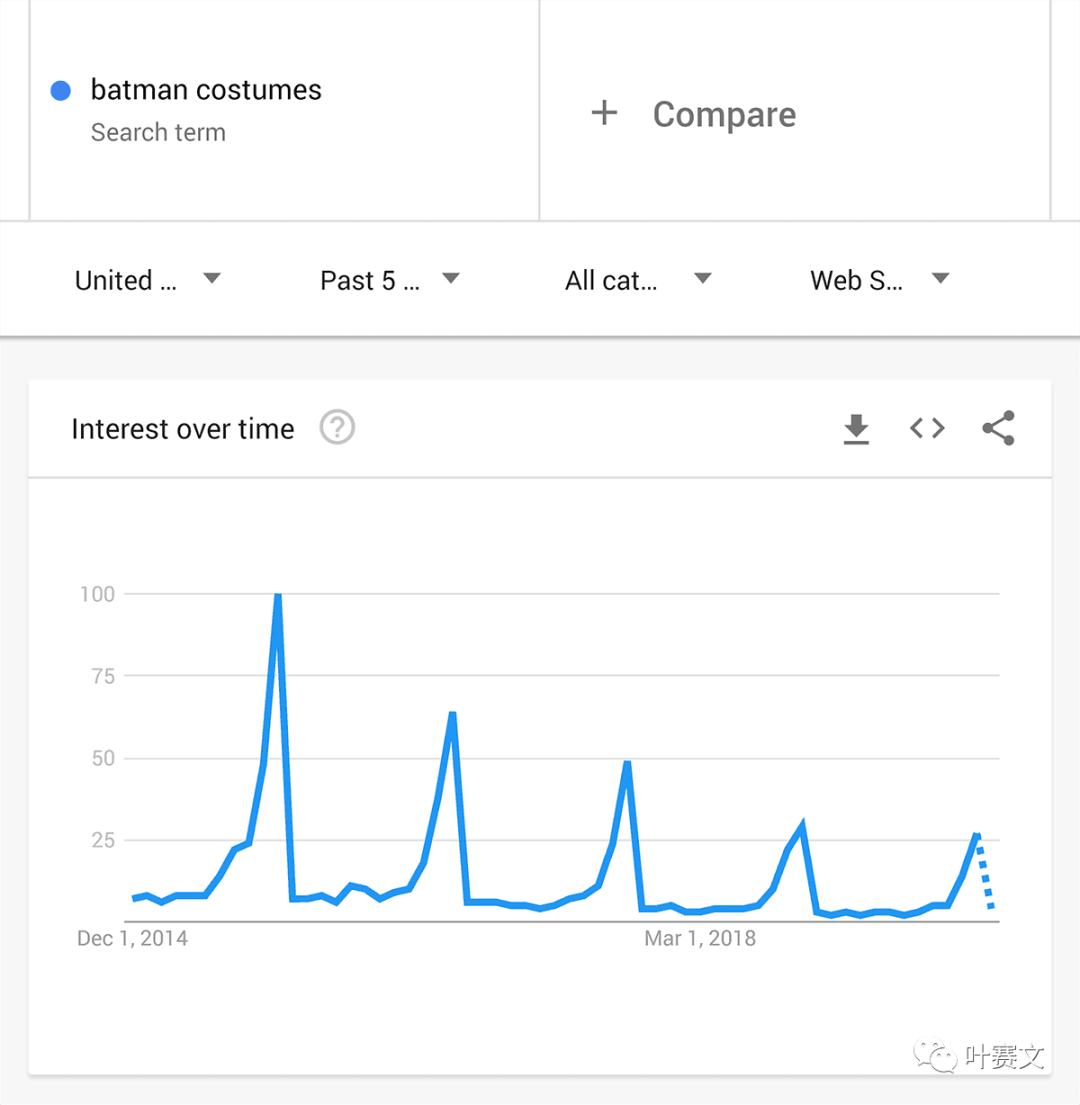Image resolution: width=1080 pixels, height=1105 pixels.
Task: Click the blue dot next to batman costumes
Action: 61,90
